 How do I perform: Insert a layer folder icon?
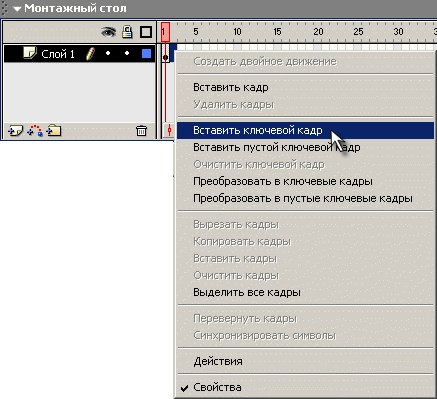(54, 131)
